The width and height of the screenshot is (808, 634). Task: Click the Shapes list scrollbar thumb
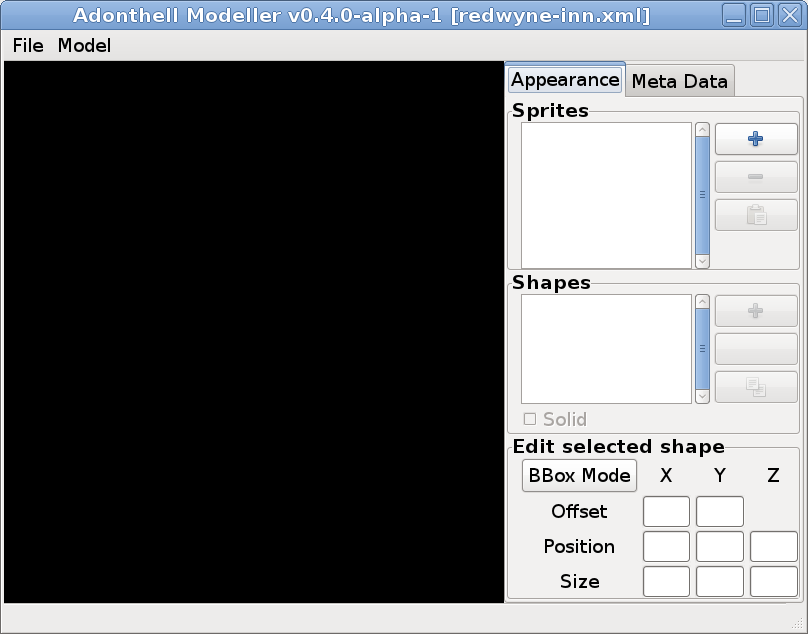pyautogui.click(x=702, y=349)
